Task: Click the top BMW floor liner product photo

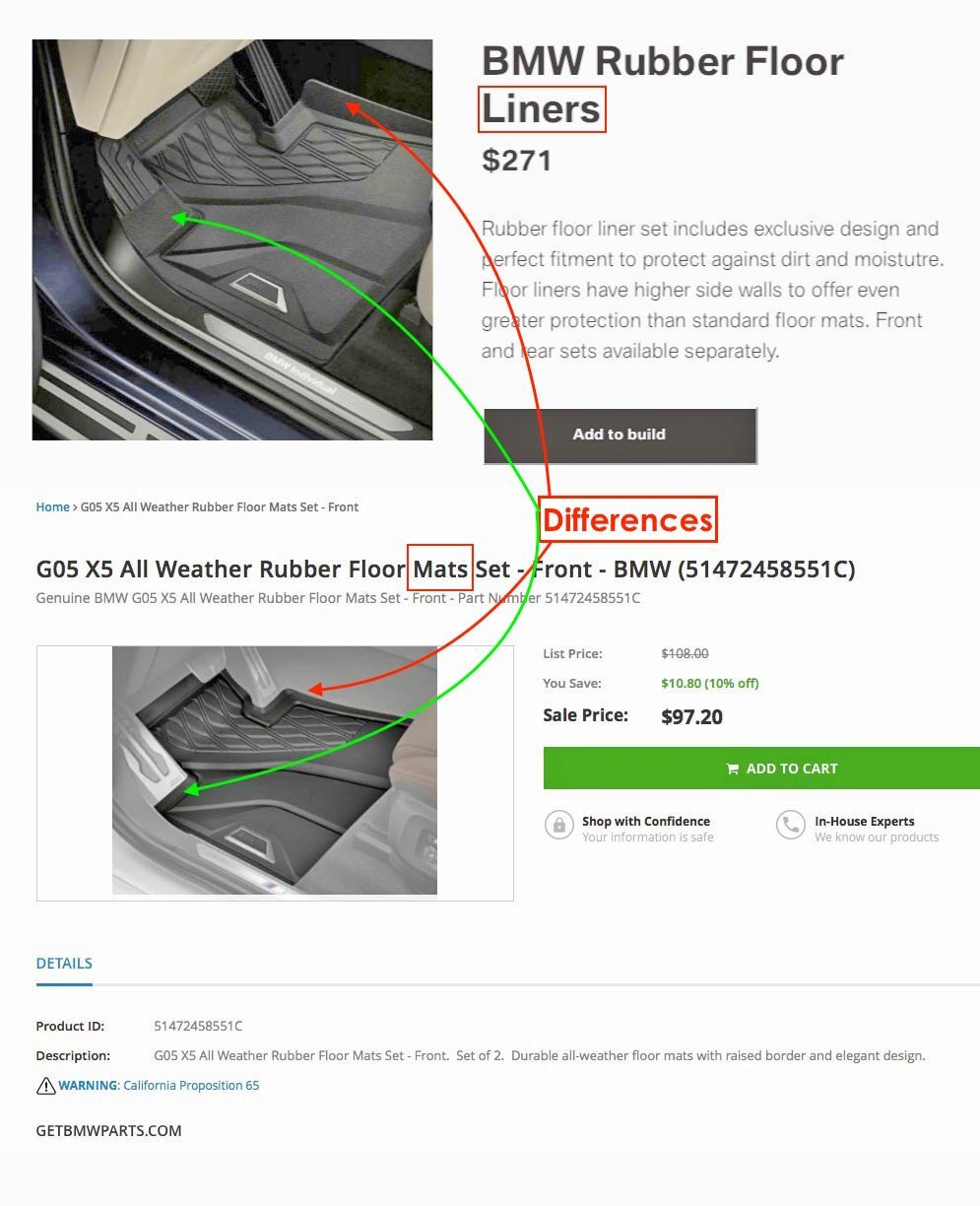Action: pos(232,239)
